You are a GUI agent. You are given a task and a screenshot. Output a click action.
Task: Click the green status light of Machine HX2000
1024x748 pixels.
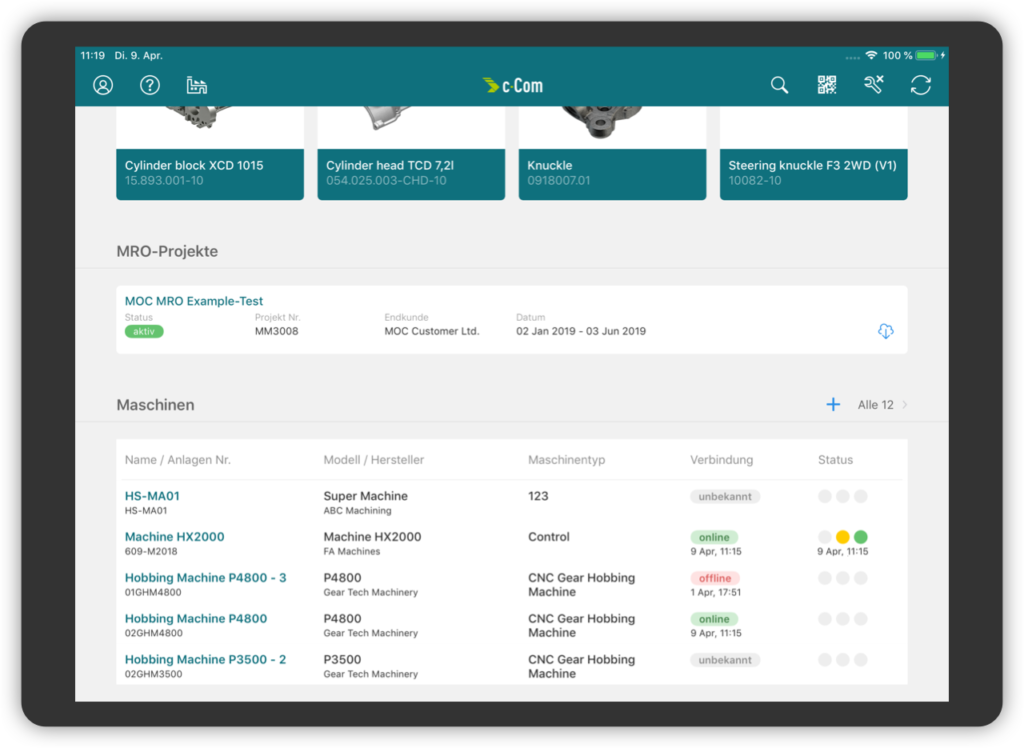tap(861, 537)
